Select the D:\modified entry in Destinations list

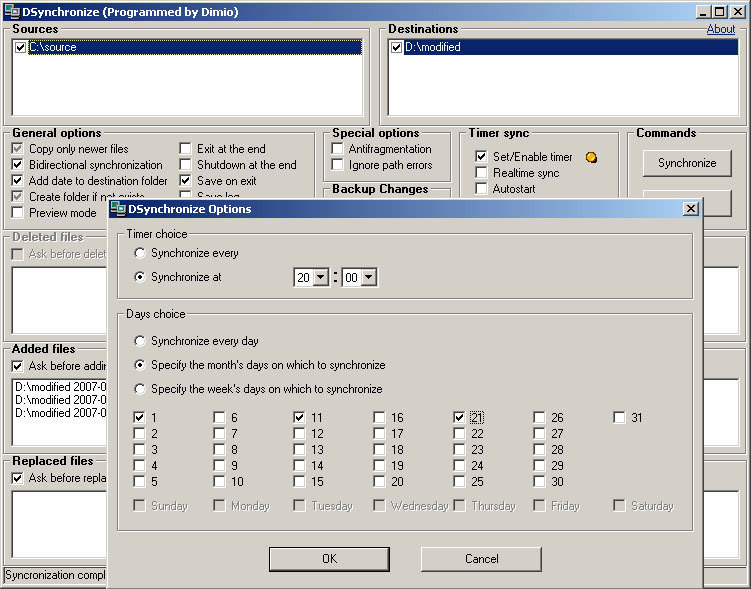571,47
